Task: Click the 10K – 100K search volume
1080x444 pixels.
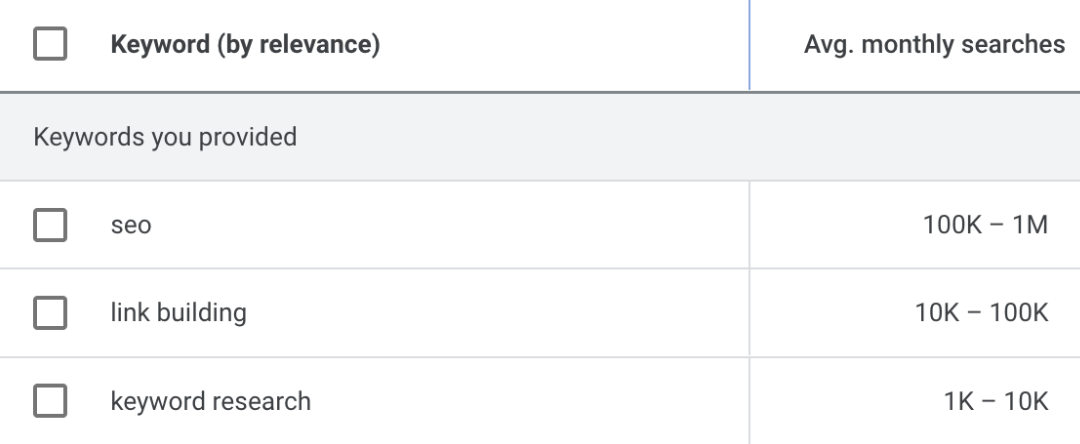Action: [x=981, y=313]
